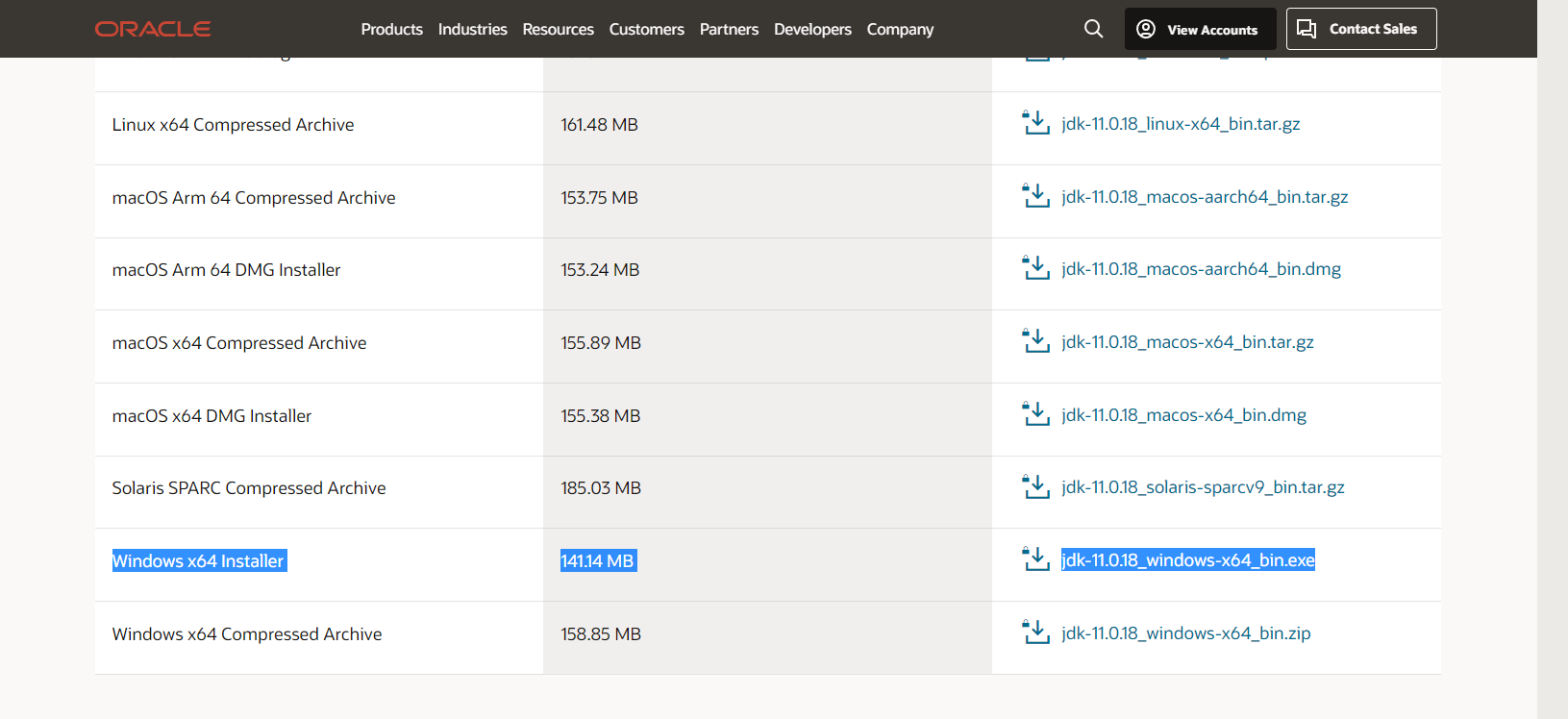This screenshot has height=719, width=1568.
Task: Click download icon for solaris-sparcv9 tar.gz
Action: [x=1035, y=486]
